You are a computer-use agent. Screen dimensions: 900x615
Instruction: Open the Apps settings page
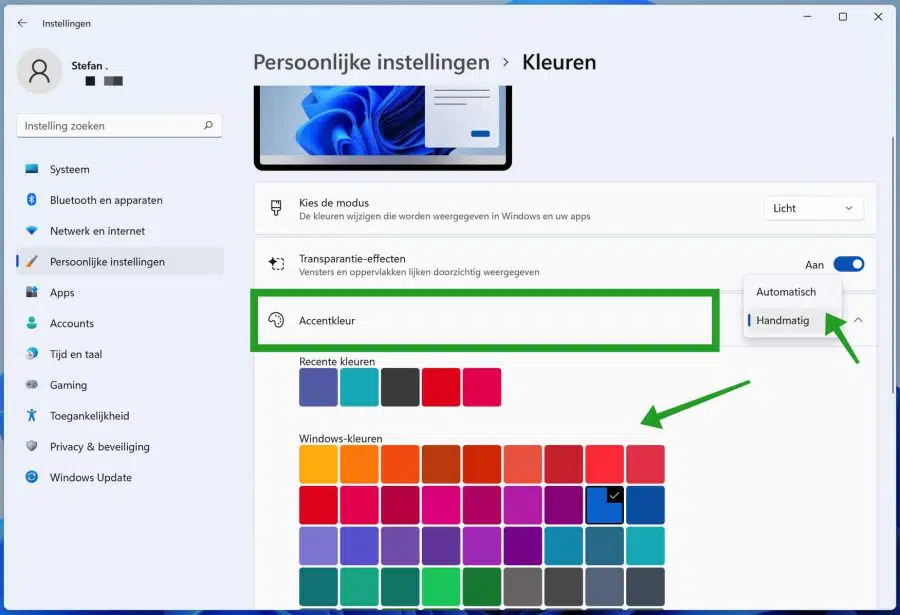(x=119, y=292)
